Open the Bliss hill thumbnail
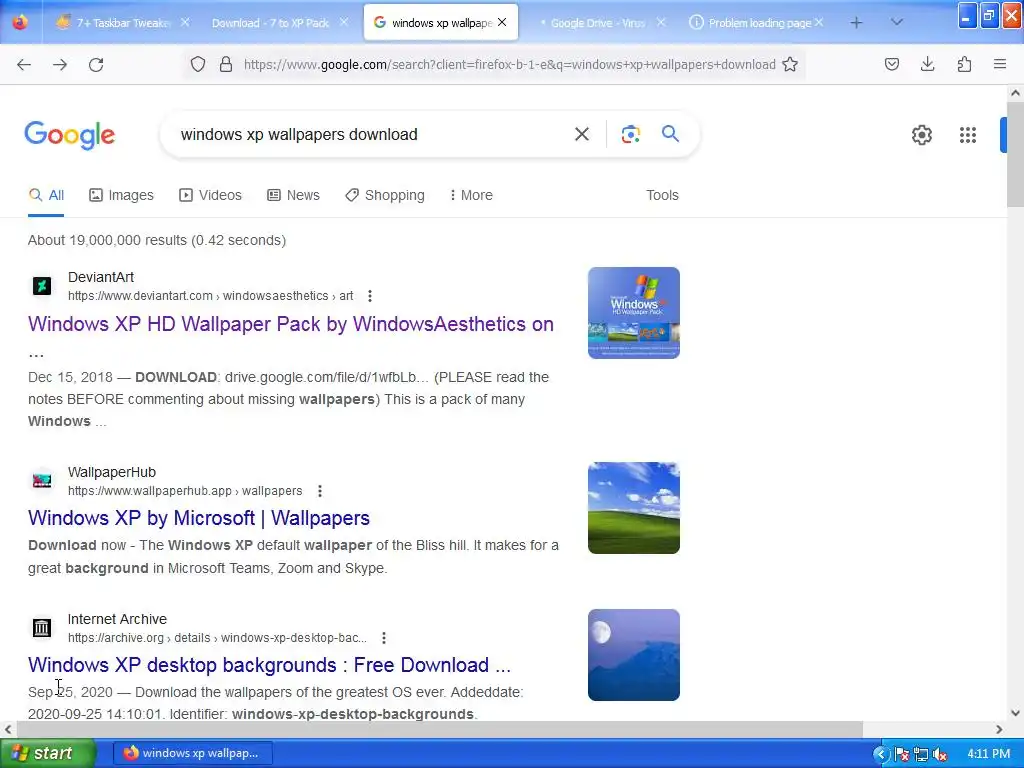1024x768 pixels. (633, 508)
